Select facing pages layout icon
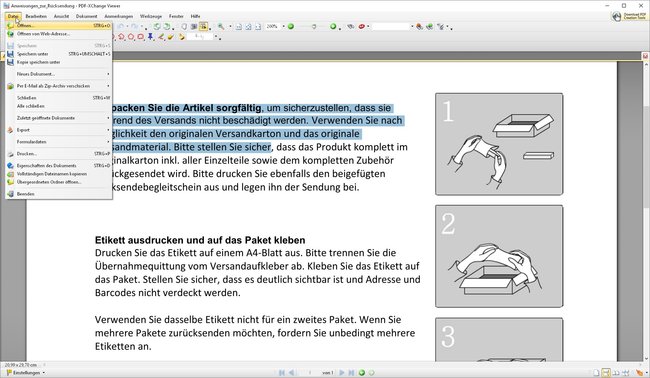This screenshot has height=378, width=650. pos(616,373)
